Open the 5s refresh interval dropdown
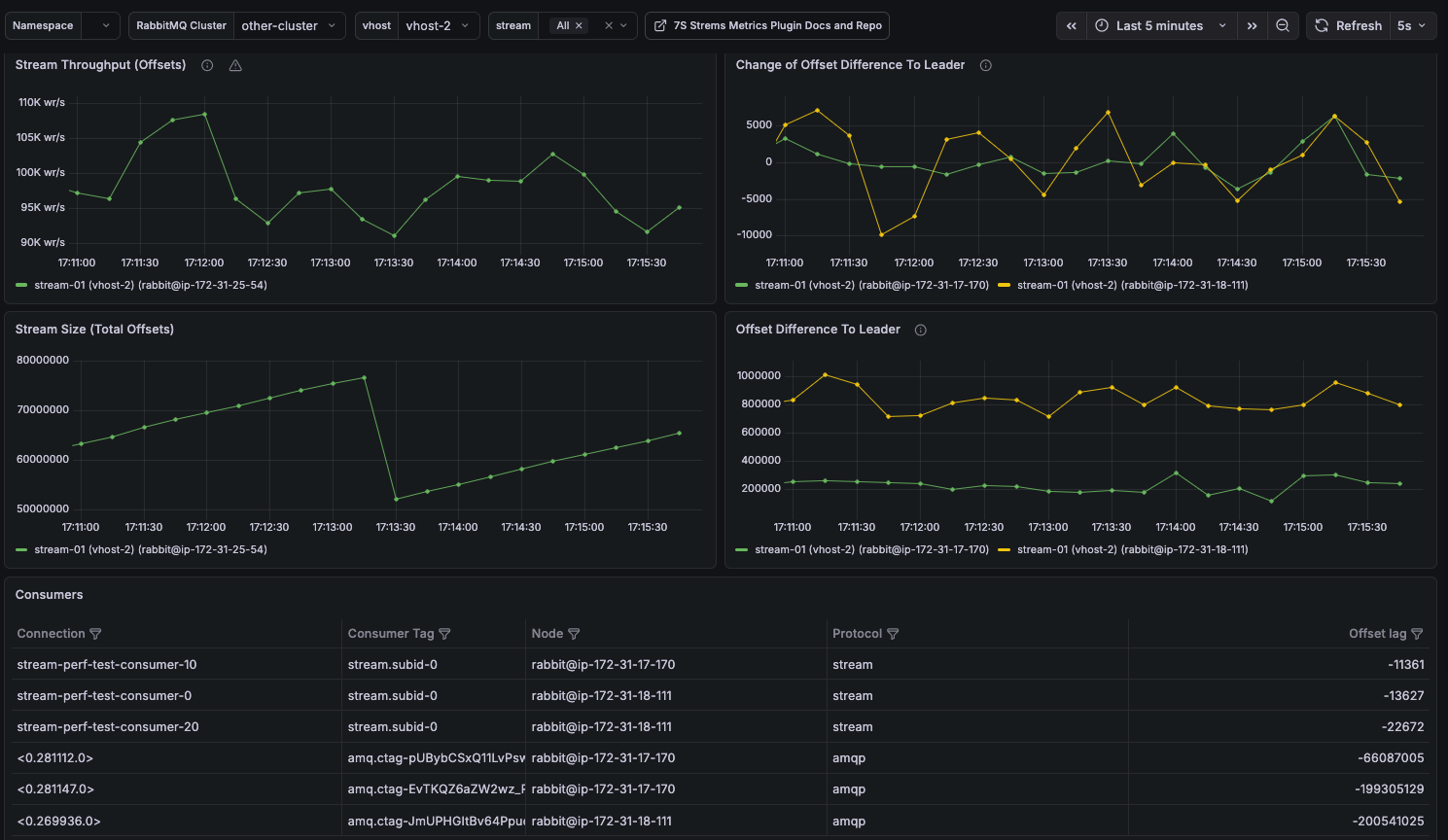Screen dimensions: 1448x840 point(1411,26)
